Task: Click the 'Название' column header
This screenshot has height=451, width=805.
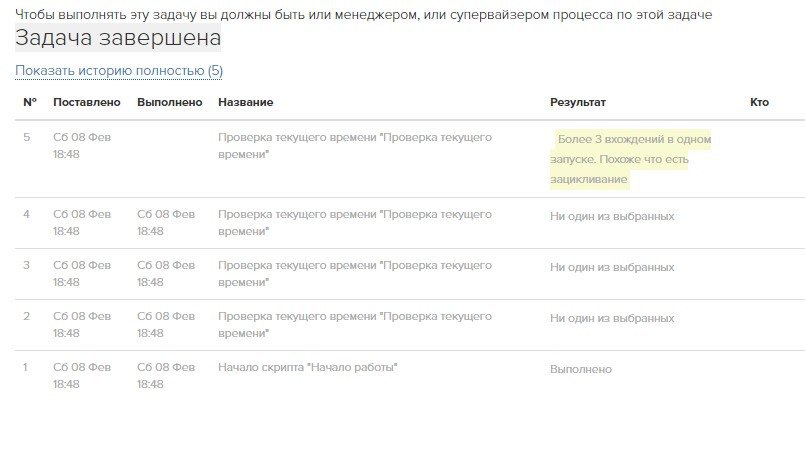Action: [245, 102]
